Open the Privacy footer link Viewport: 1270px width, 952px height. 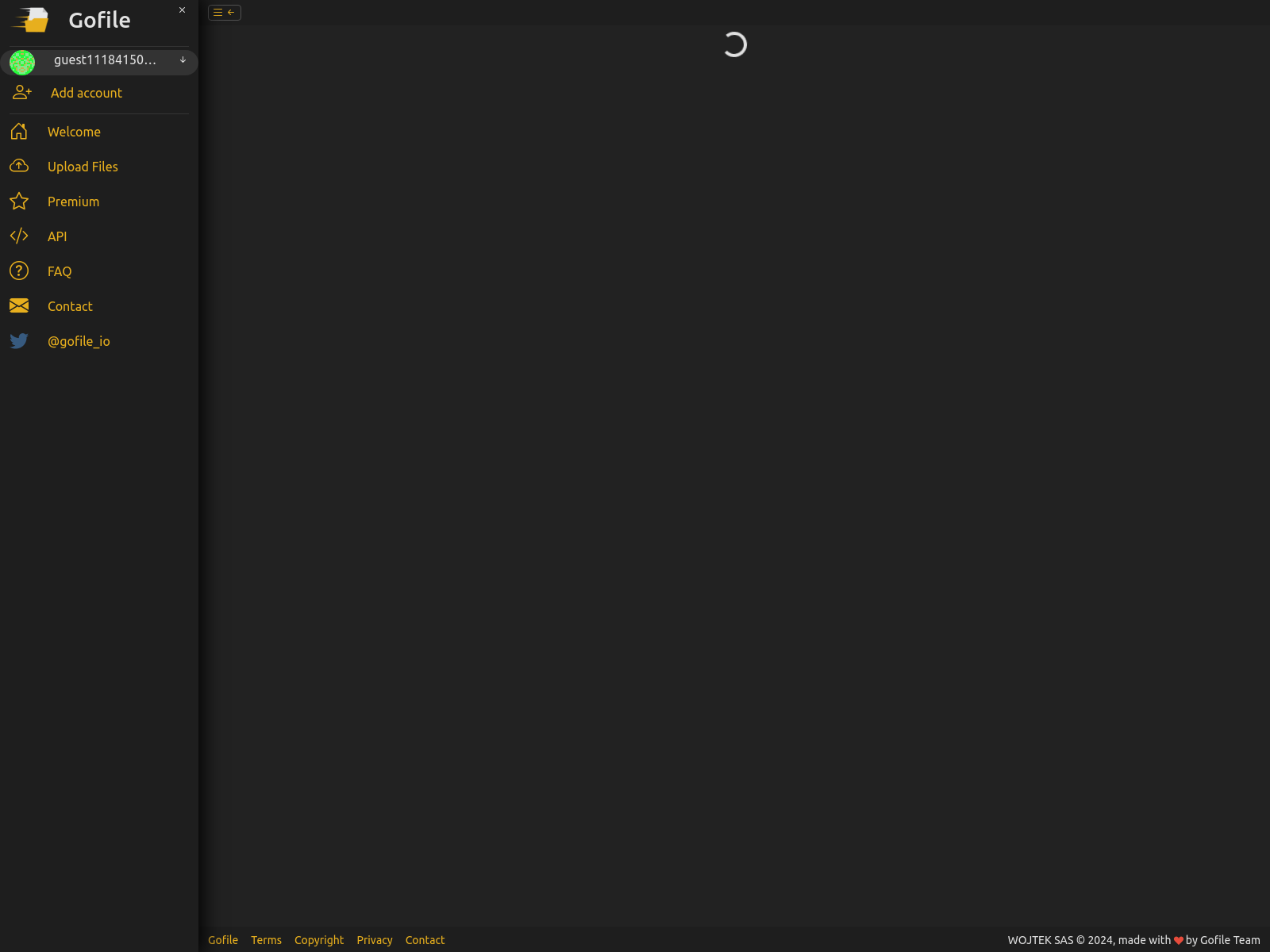[x=375, y=940]
